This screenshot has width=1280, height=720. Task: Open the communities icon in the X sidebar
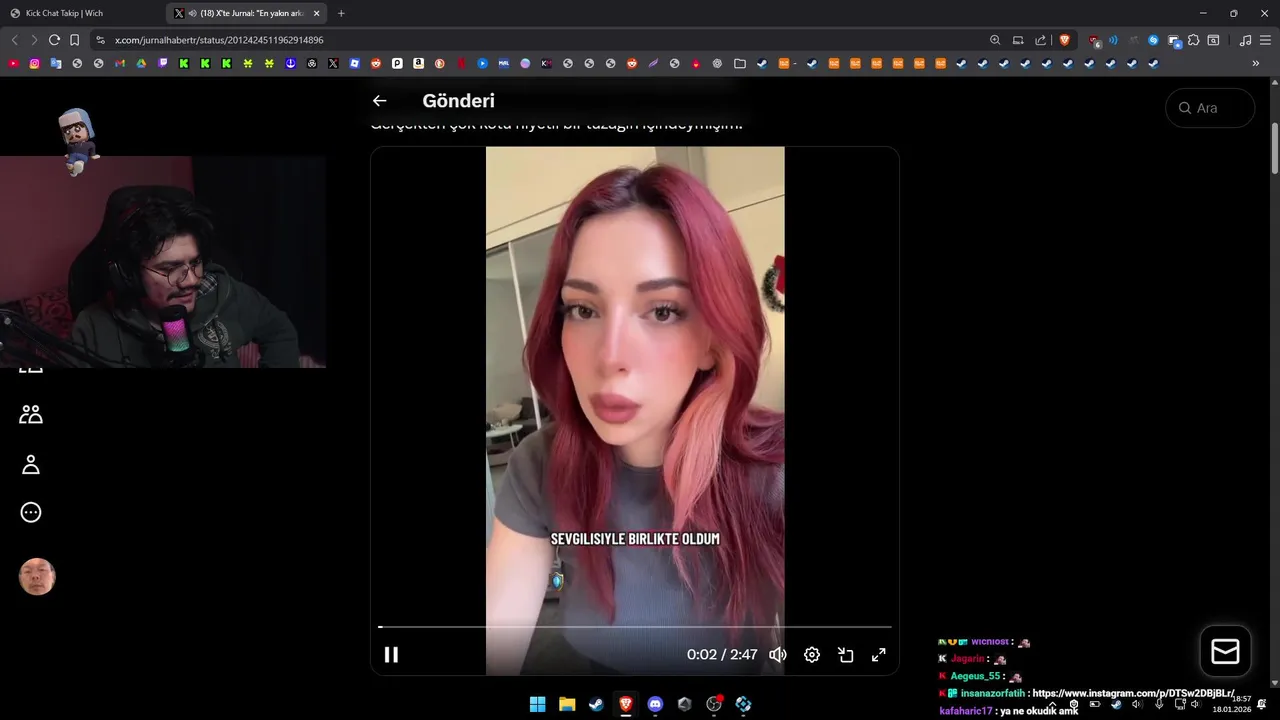(31, 414)
